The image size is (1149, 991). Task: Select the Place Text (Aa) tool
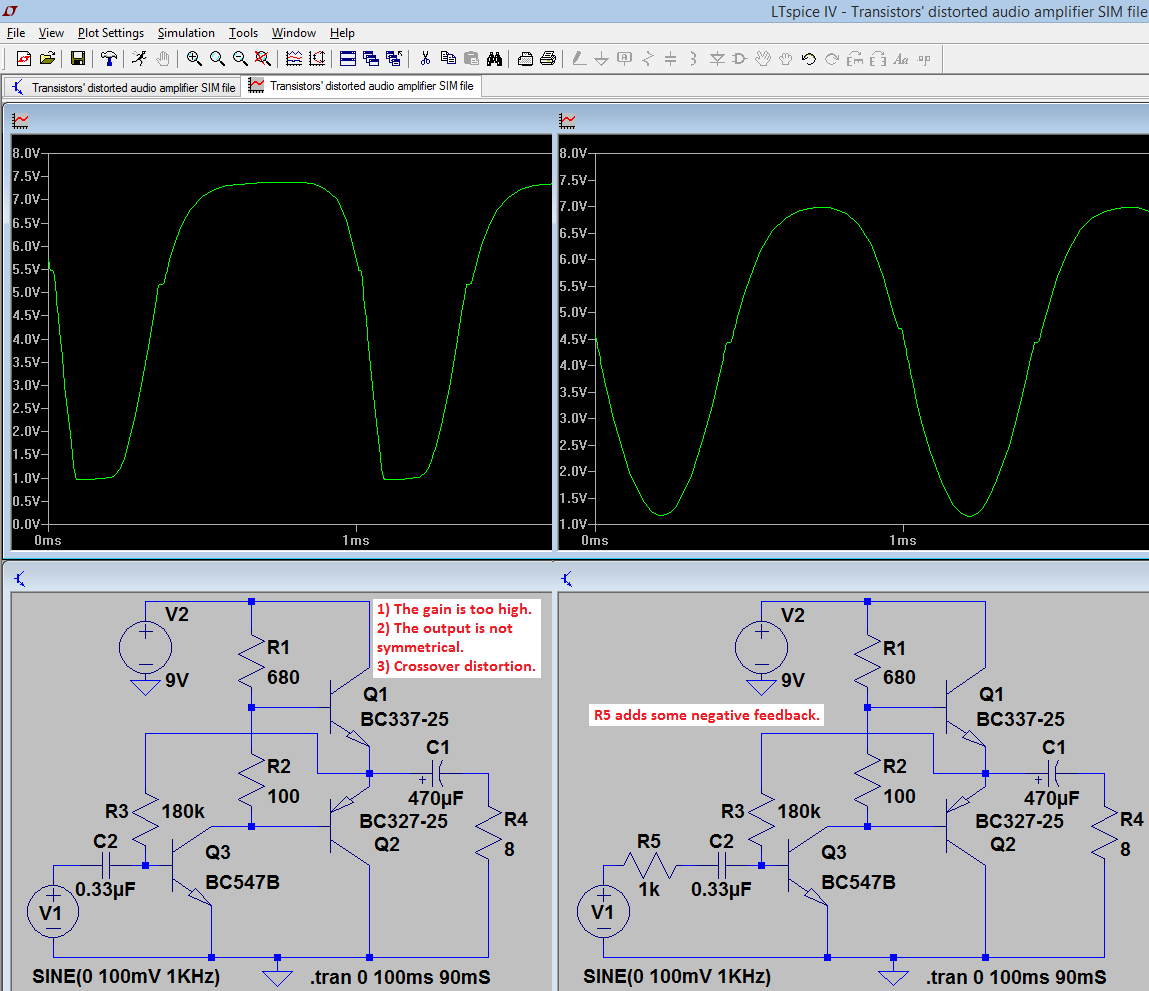(901, 59)
